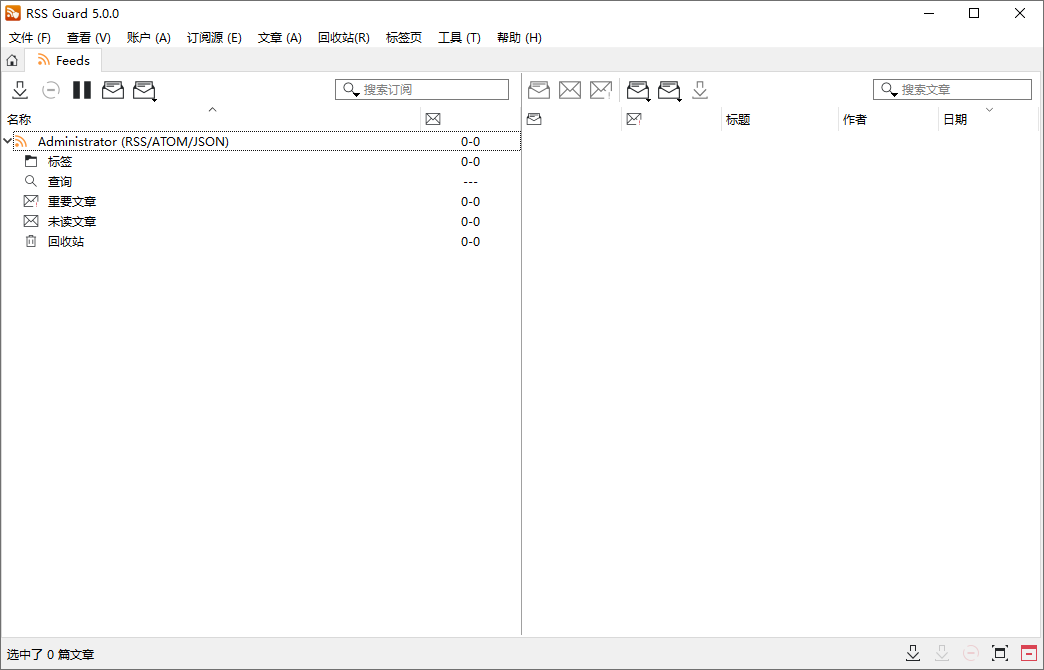Mark selected feed read via envelope icon
Viewport: 1044px width, 670px height.
[x=112, y=90]
